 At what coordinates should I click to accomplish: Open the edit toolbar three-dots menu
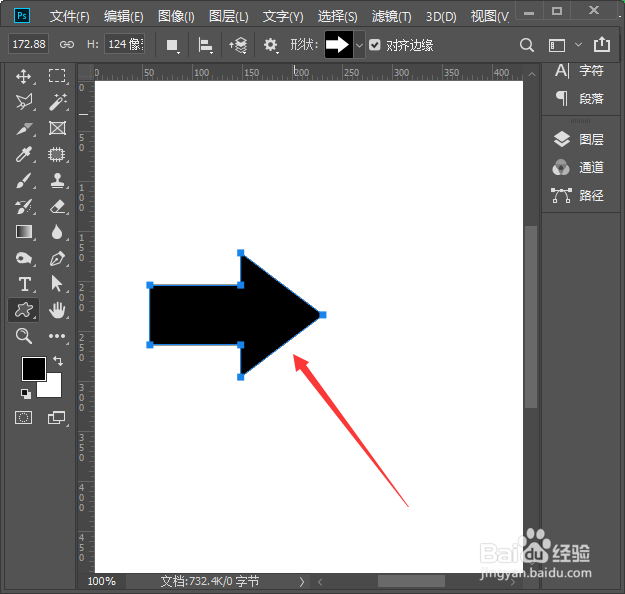(57, 336)
